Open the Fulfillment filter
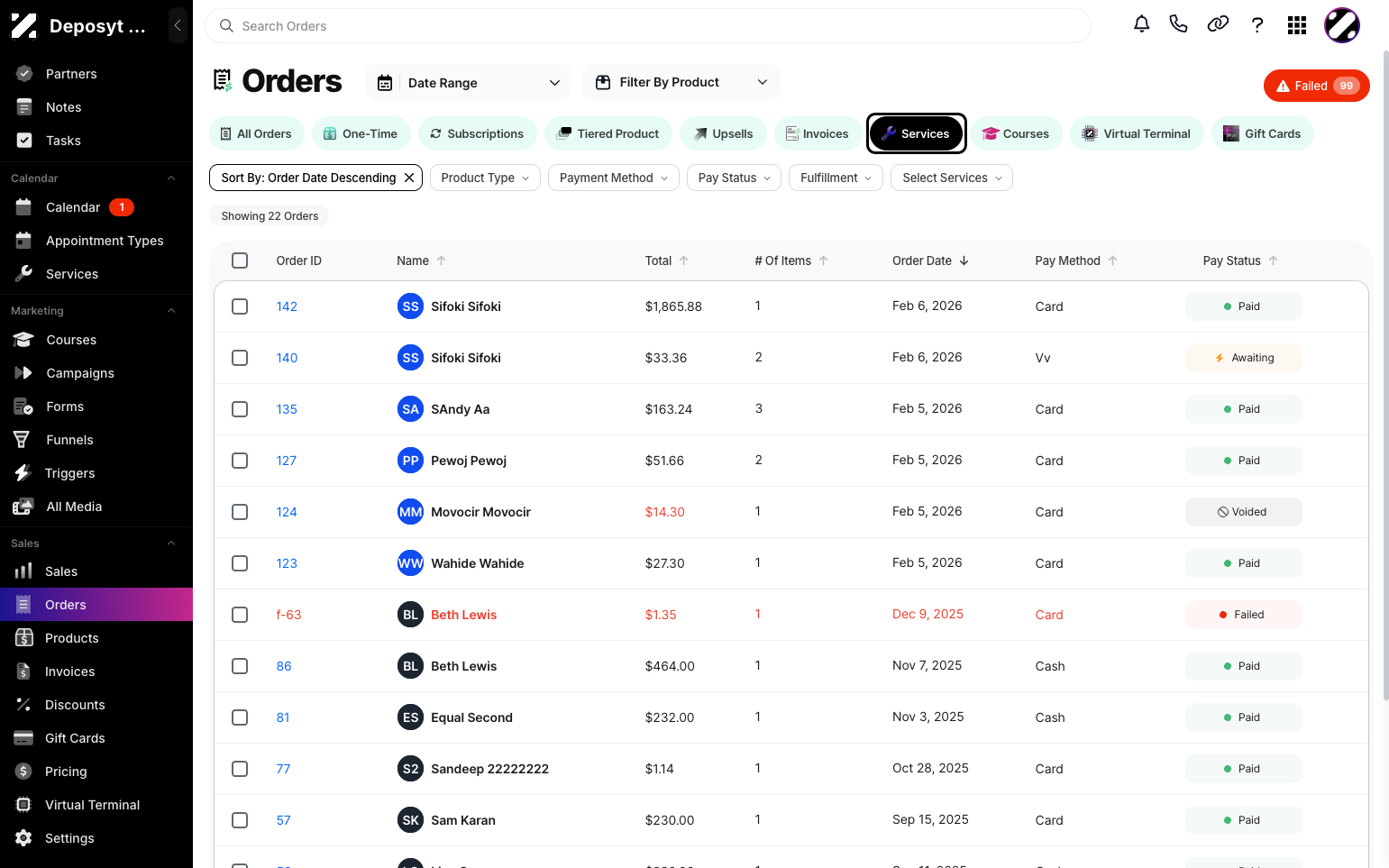The image size is (1389, 868). click(x=836, y=178)
